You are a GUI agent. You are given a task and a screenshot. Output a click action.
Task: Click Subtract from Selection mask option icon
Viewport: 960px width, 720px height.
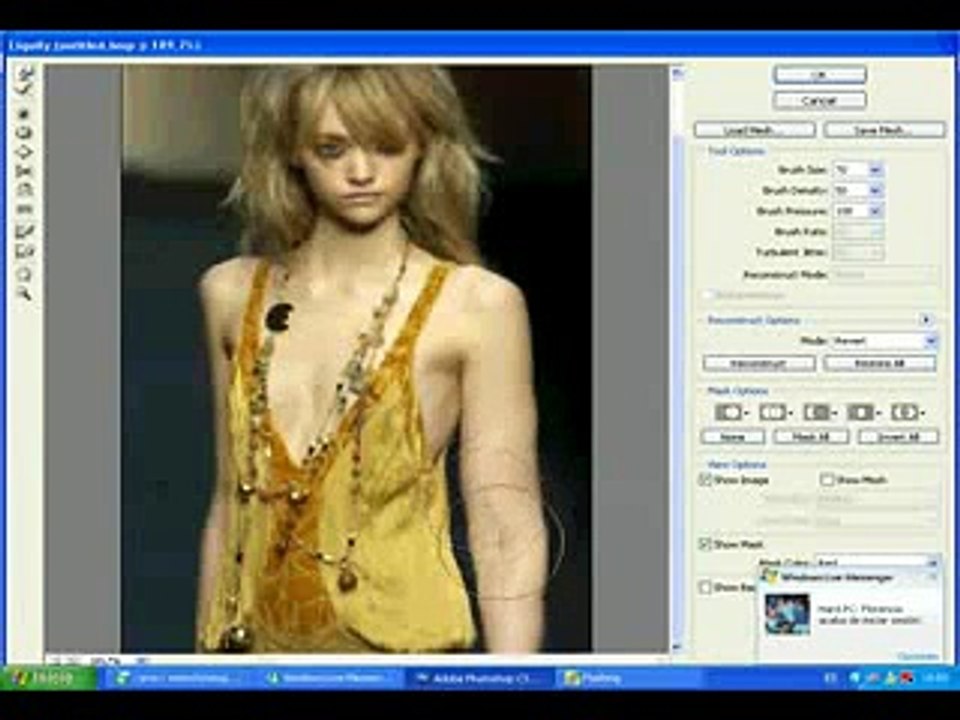pos(817,413)
